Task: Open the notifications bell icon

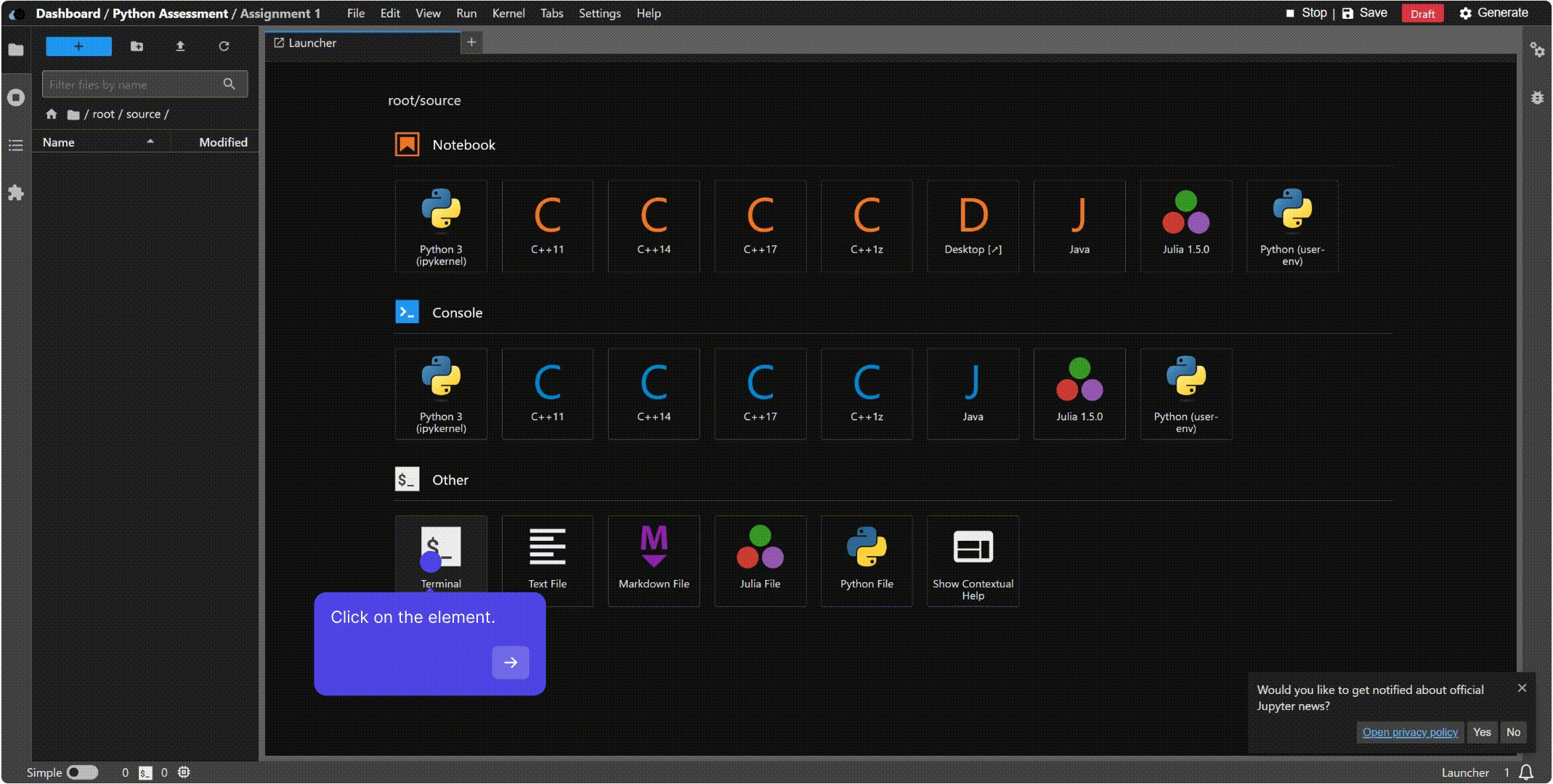Action: [1526, 772]
